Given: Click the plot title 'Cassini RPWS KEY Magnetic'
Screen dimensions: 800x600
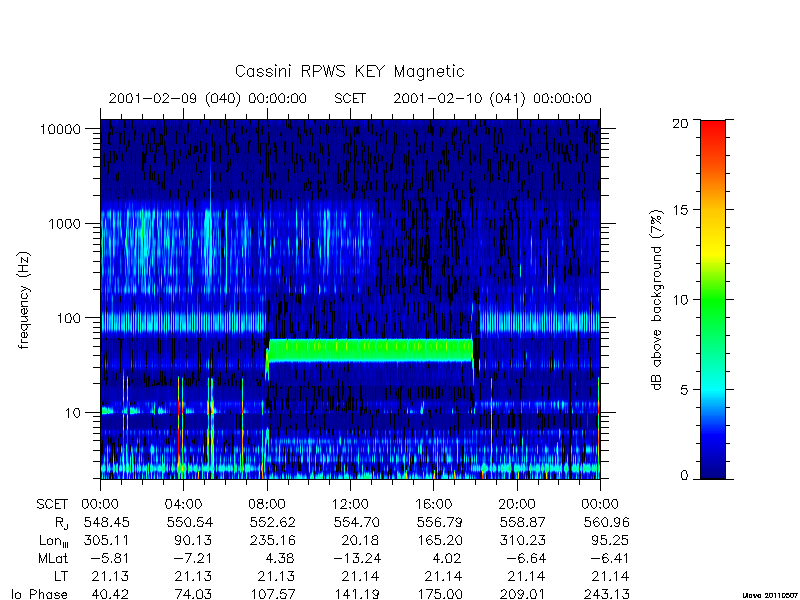Looking at the screenshot, I should pyautogui.click(x=349, y=71).
